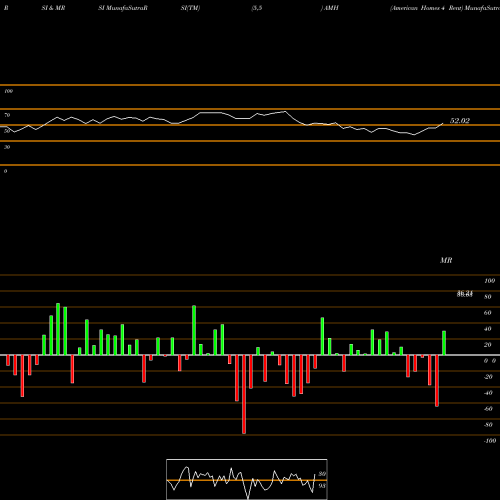Click the MR axis label -100
Screen dimensions: 500x500
click(489, 441)
